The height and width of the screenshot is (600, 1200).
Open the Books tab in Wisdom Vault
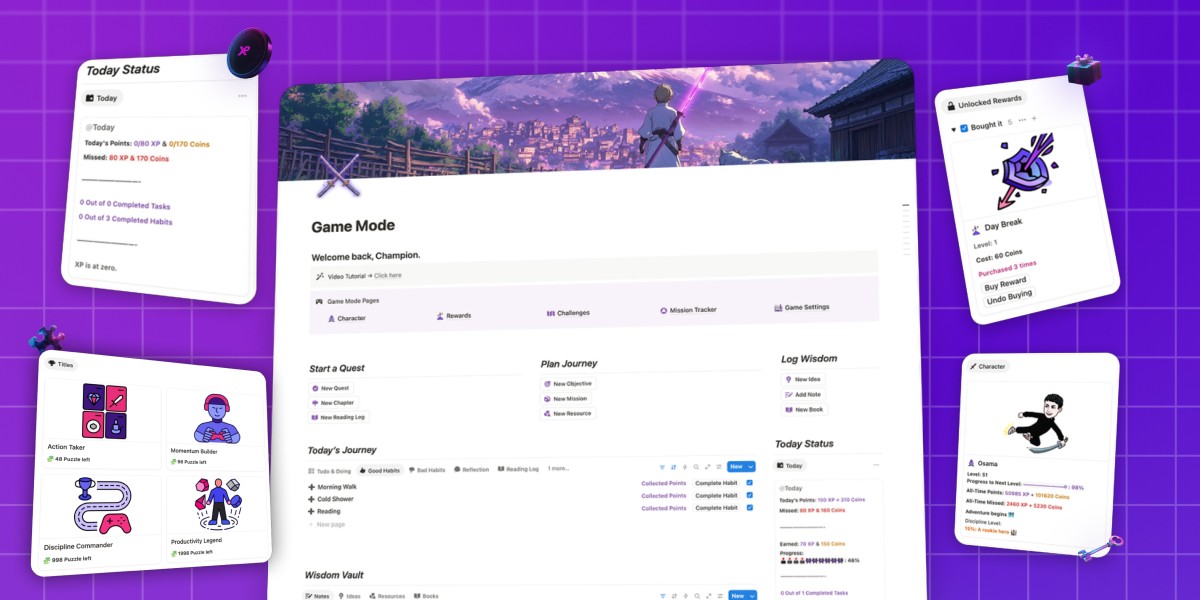click(426, 596)
